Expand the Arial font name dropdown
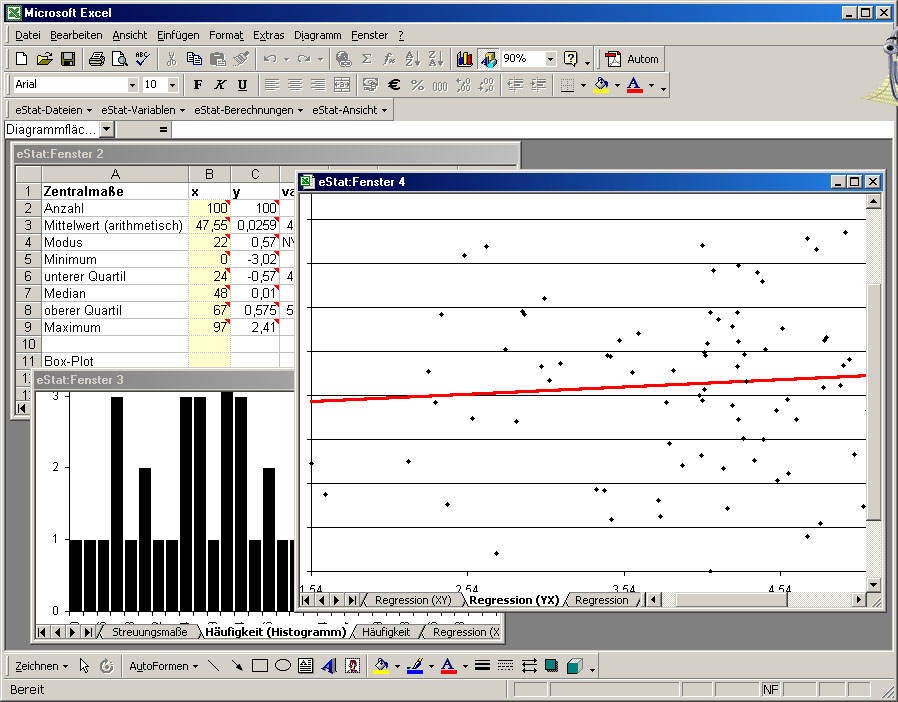898x702 pixels. (x=132, y=85)
